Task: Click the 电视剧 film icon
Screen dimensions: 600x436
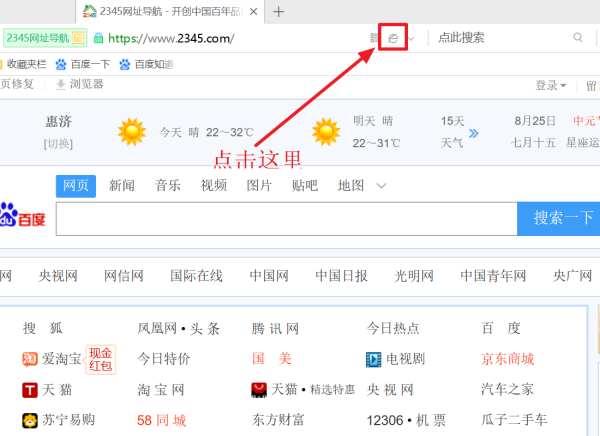Action: coord(373,359)
